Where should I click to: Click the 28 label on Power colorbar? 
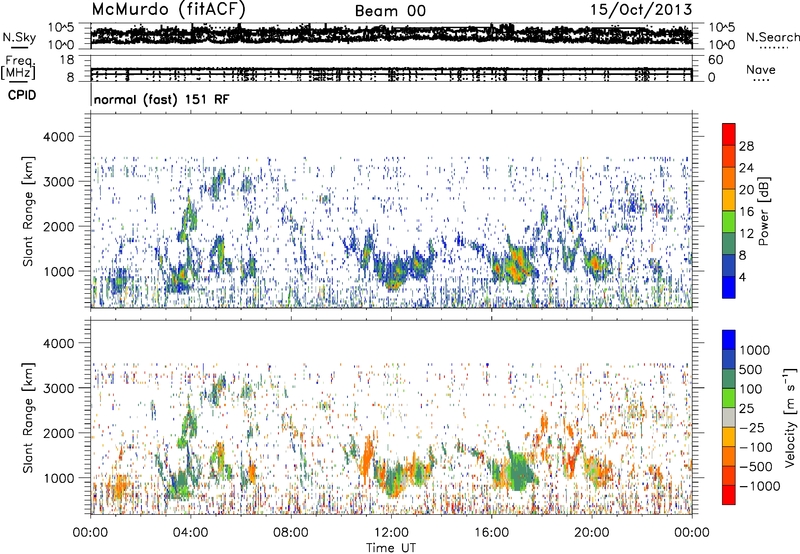pyautogui.click(x=746, y=146)
